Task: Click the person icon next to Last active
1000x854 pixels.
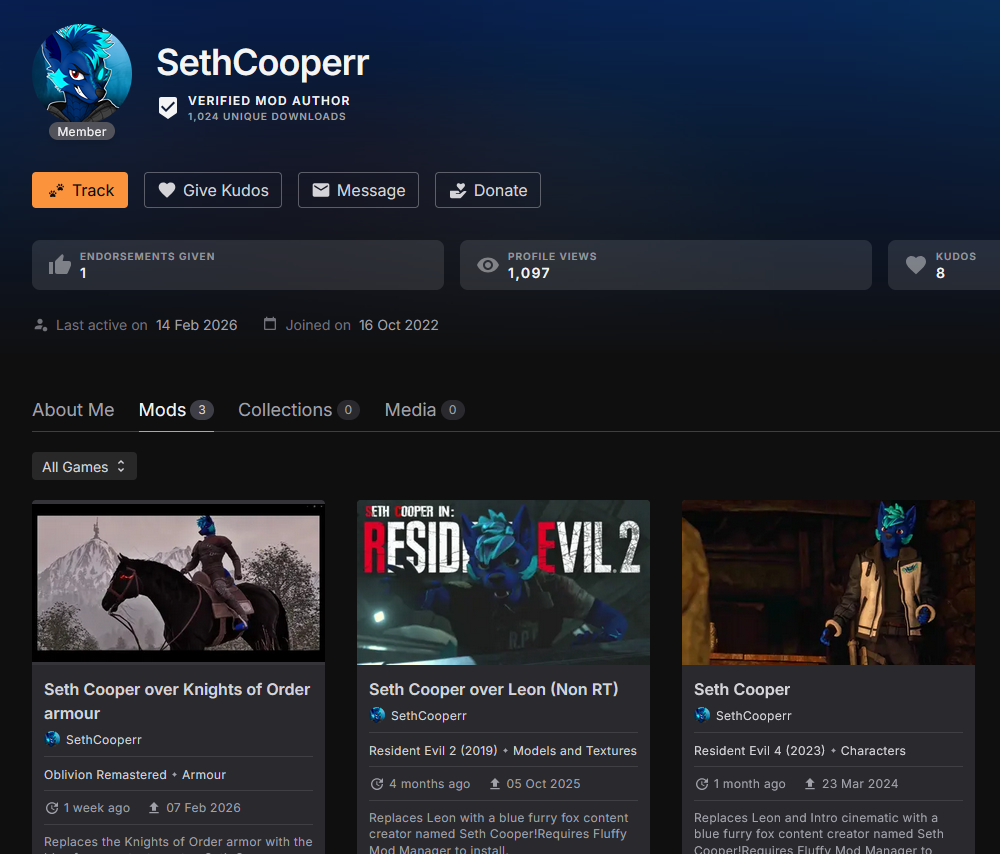Action: pos(41,325)
